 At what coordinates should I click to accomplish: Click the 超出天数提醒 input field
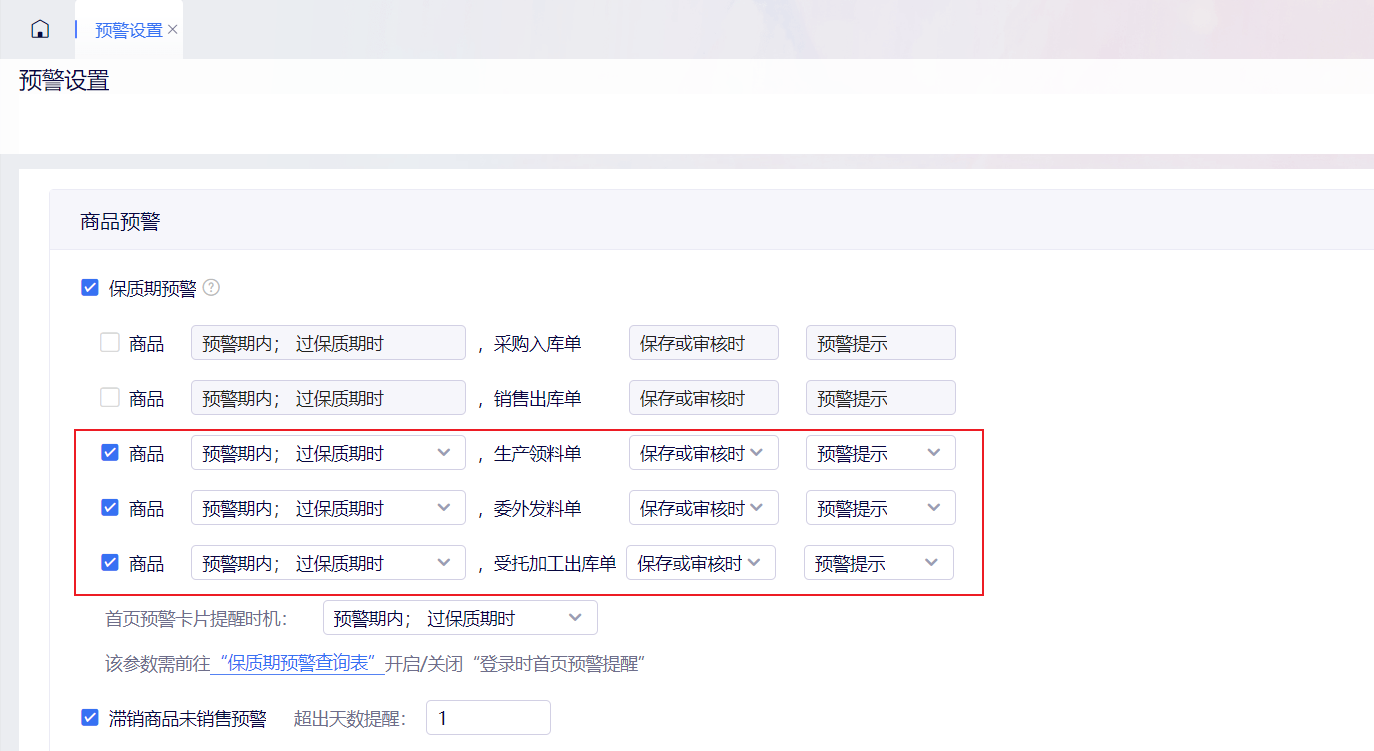488,718
